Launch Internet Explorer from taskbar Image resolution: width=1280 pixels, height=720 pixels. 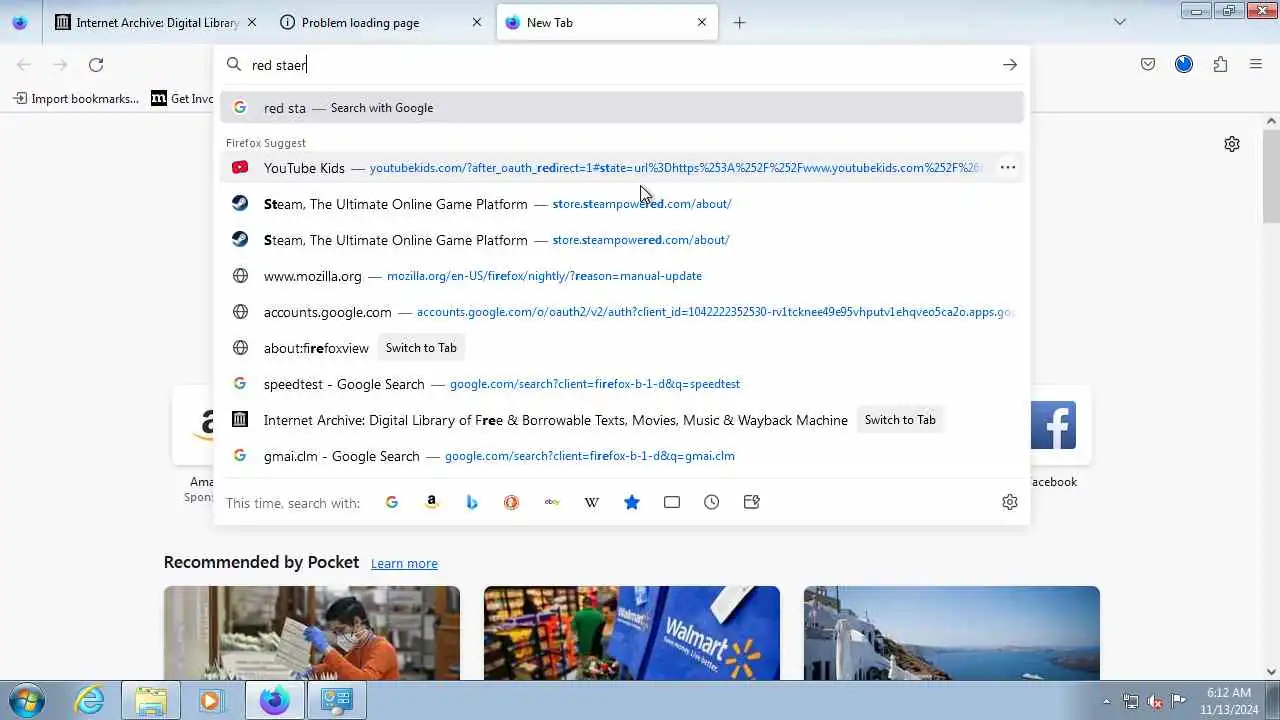click(90, 701)
